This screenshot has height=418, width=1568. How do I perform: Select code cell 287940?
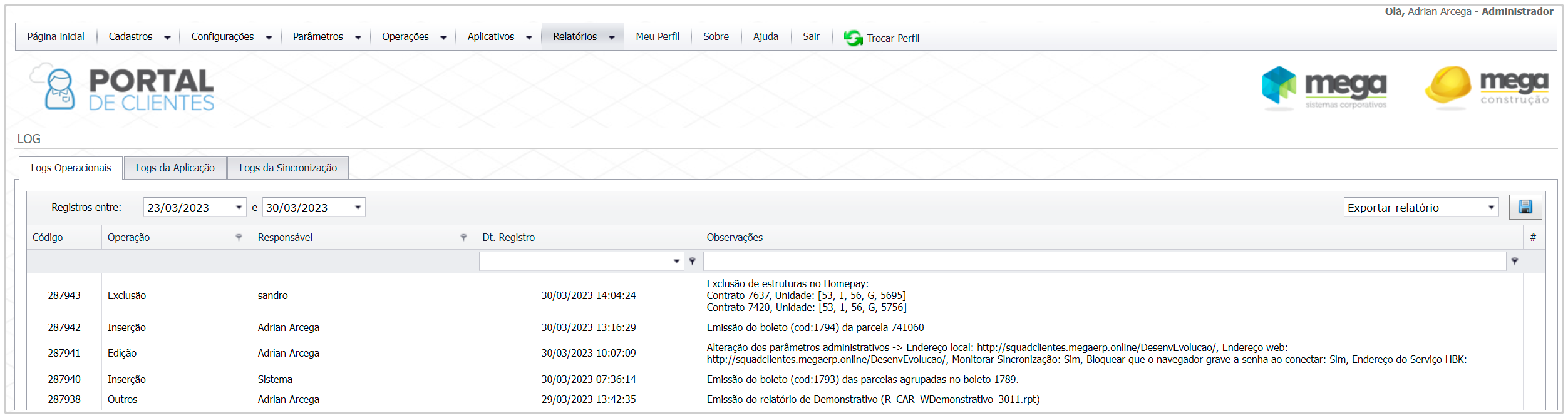pyautogui.click(x=64, y=379)
